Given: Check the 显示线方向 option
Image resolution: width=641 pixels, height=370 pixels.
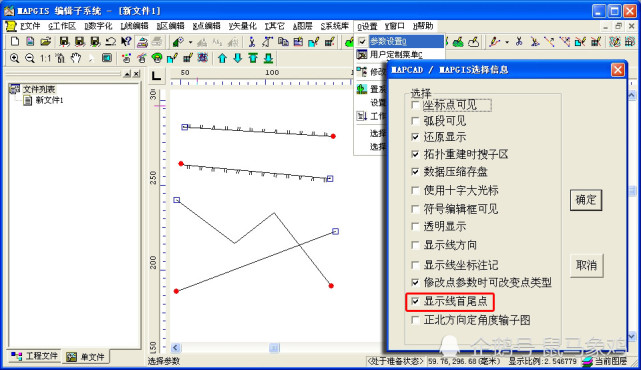Looking at the screenshot, I should [x=415, y=245].
